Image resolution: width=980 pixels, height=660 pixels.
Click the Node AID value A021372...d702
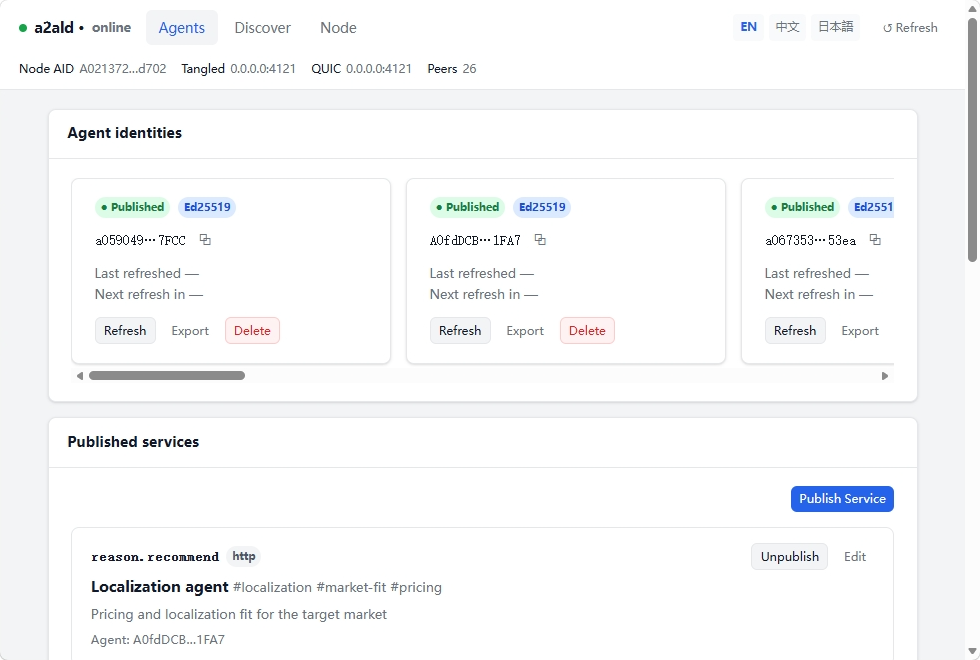point(122,69)
